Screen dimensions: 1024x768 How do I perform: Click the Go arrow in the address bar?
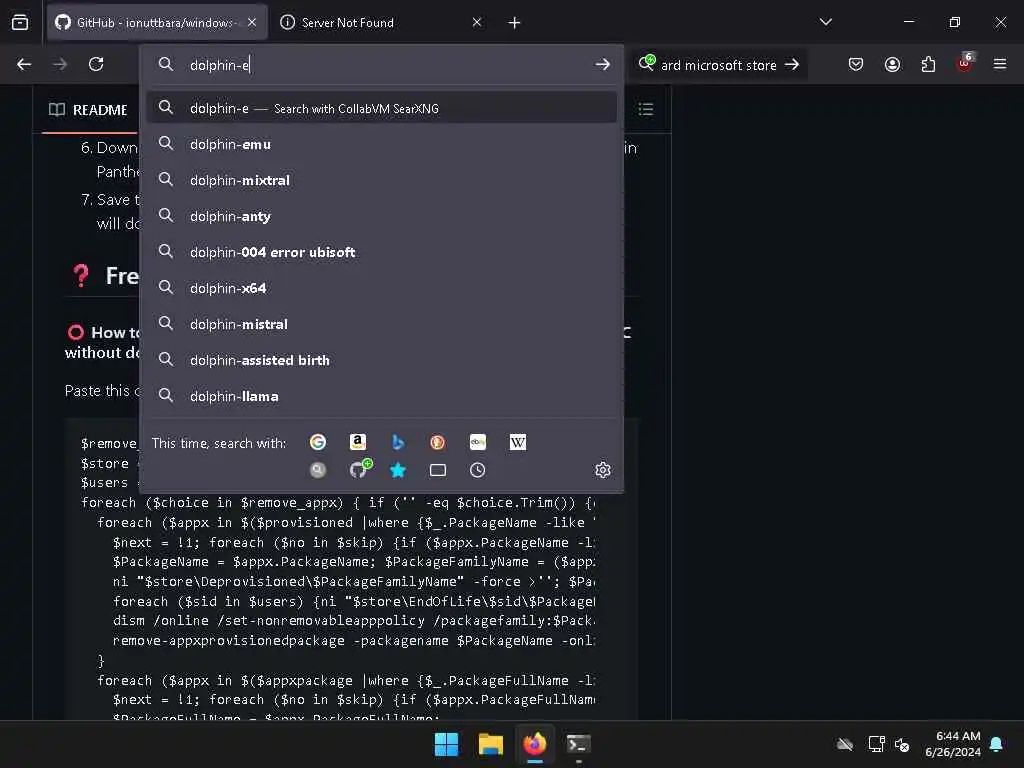point(602,64)
